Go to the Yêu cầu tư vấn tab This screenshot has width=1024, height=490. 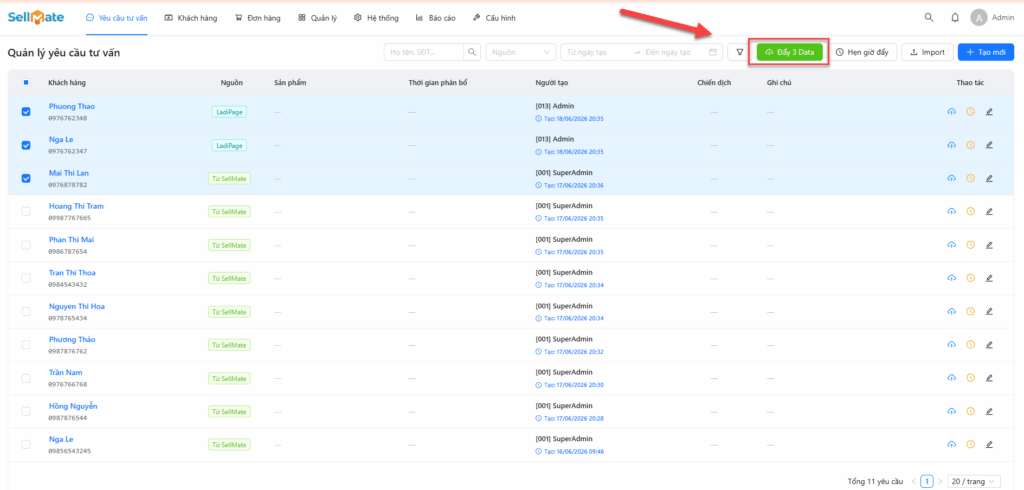click(116, 18)
